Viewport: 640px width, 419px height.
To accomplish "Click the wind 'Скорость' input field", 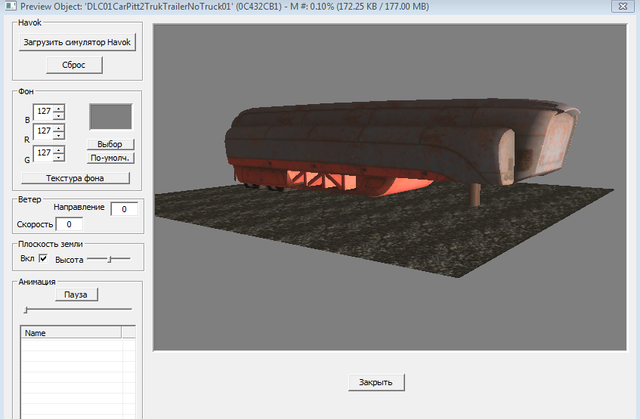I will (x=69, y=224).
